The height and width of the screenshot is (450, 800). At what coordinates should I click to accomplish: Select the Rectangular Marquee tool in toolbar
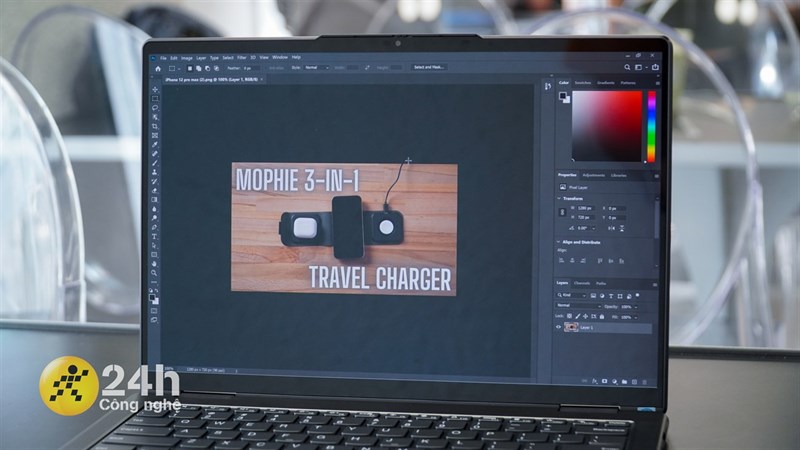coord(155,98)
